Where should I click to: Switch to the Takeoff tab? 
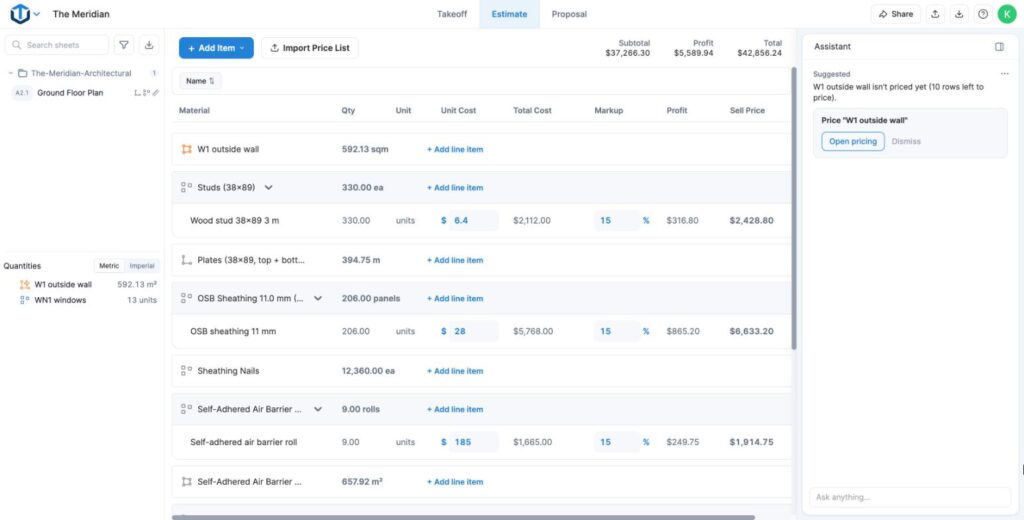pyautogui.click(x=452, y=14)
